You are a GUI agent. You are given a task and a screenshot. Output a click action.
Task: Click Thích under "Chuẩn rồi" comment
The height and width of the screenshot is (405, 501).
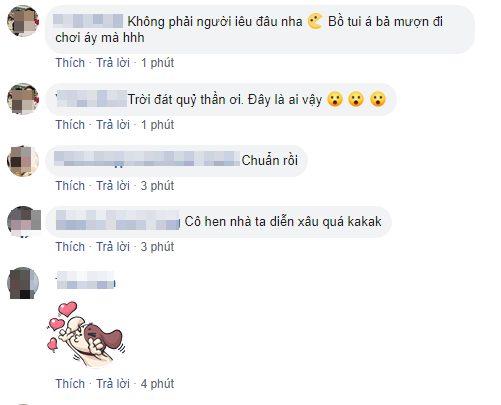point(70,186)
